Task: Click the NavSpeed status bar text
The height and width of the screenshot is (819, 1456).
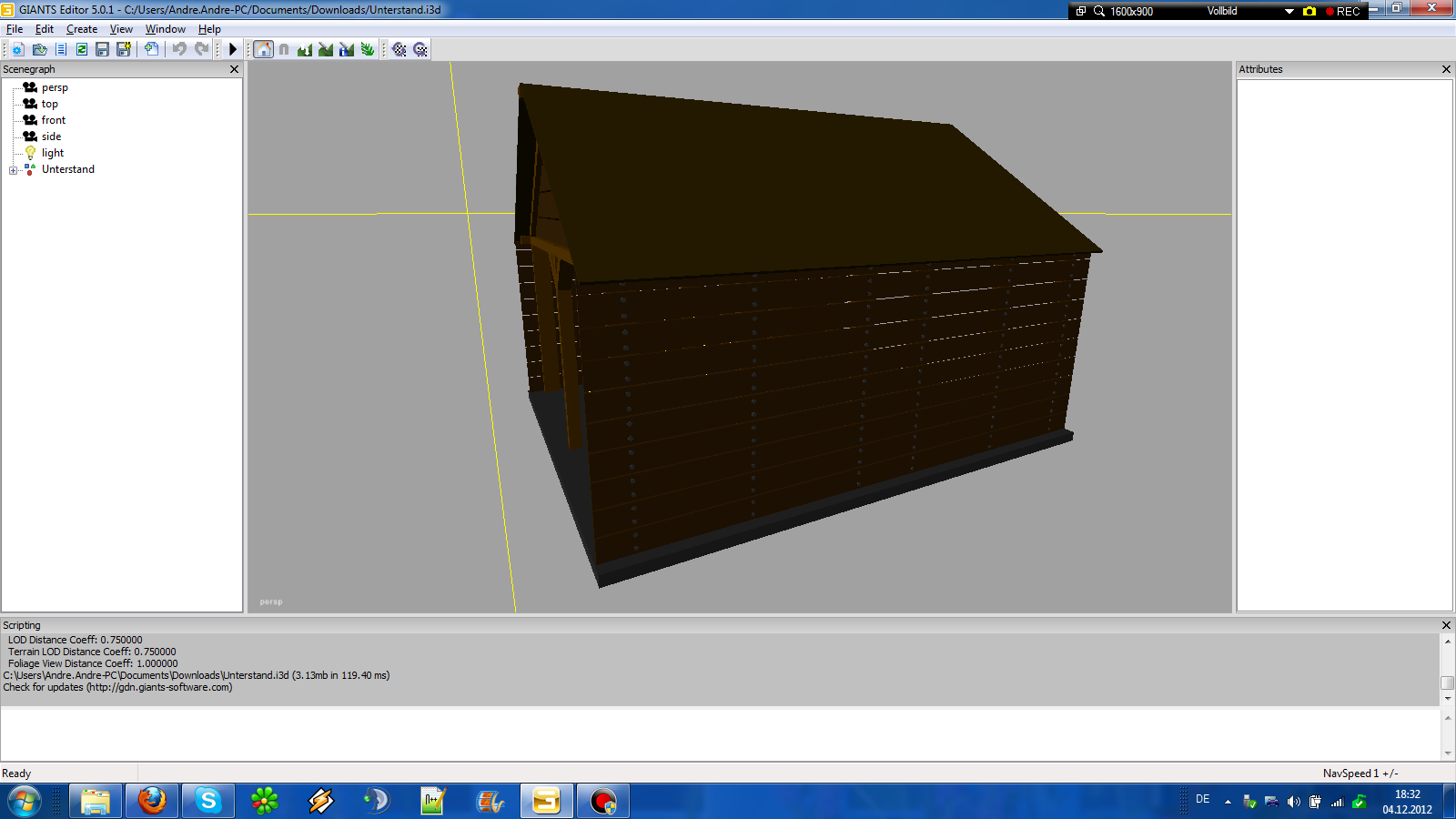Action: point(1360,773)
